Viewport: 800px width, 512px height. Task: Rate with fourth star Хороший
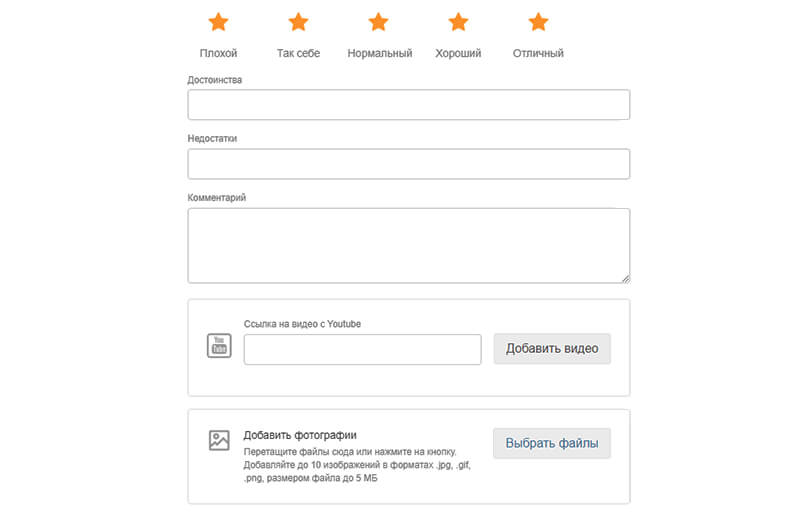pyautogui.click(x=458, y=22)
